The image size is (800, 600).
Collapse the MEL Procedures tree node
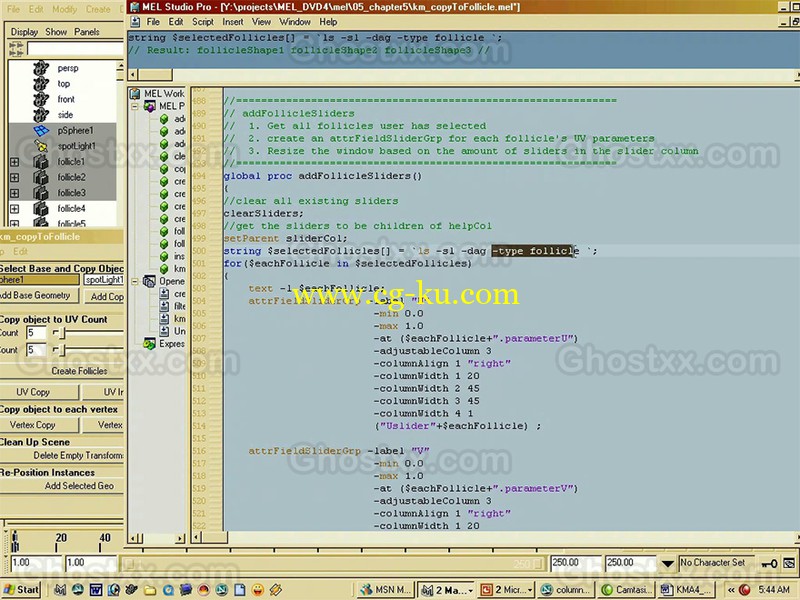click(x=135, y=107)
